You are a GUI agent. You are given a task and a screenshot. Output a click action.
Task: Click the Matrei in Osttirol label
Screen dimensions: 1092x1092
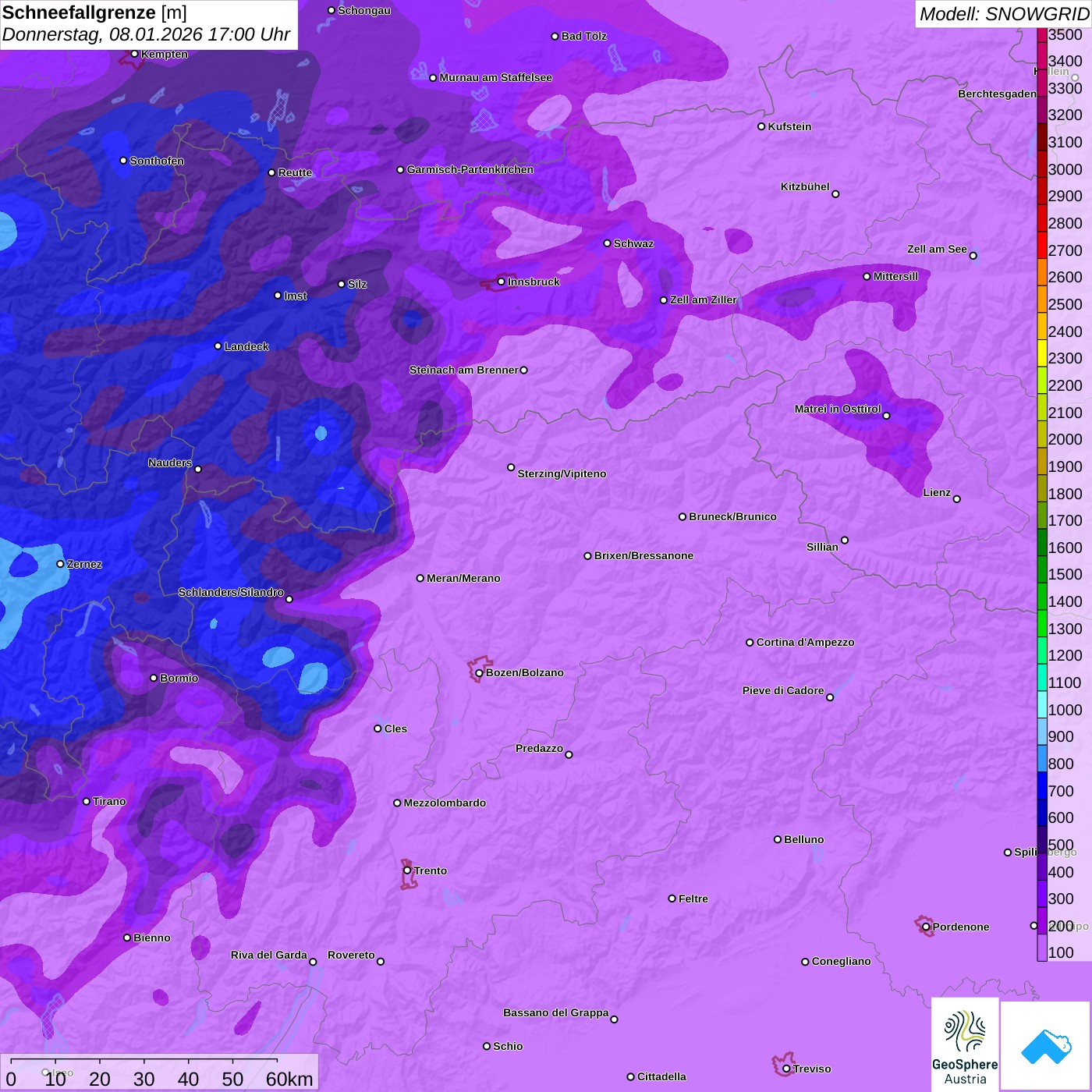[838, 409]
